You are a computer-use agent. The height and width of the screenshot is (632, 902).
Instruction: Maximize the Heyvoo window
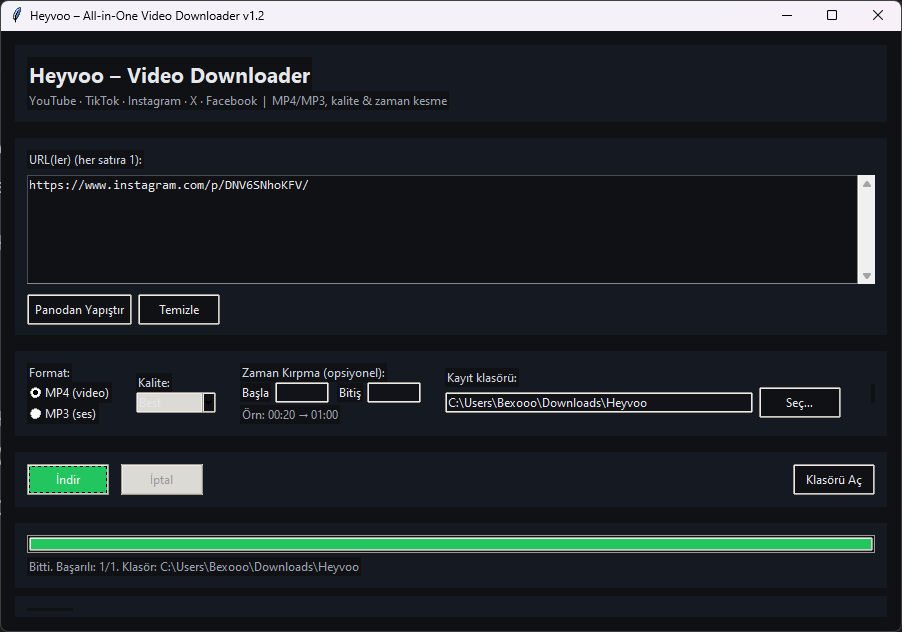click(832, 15)
